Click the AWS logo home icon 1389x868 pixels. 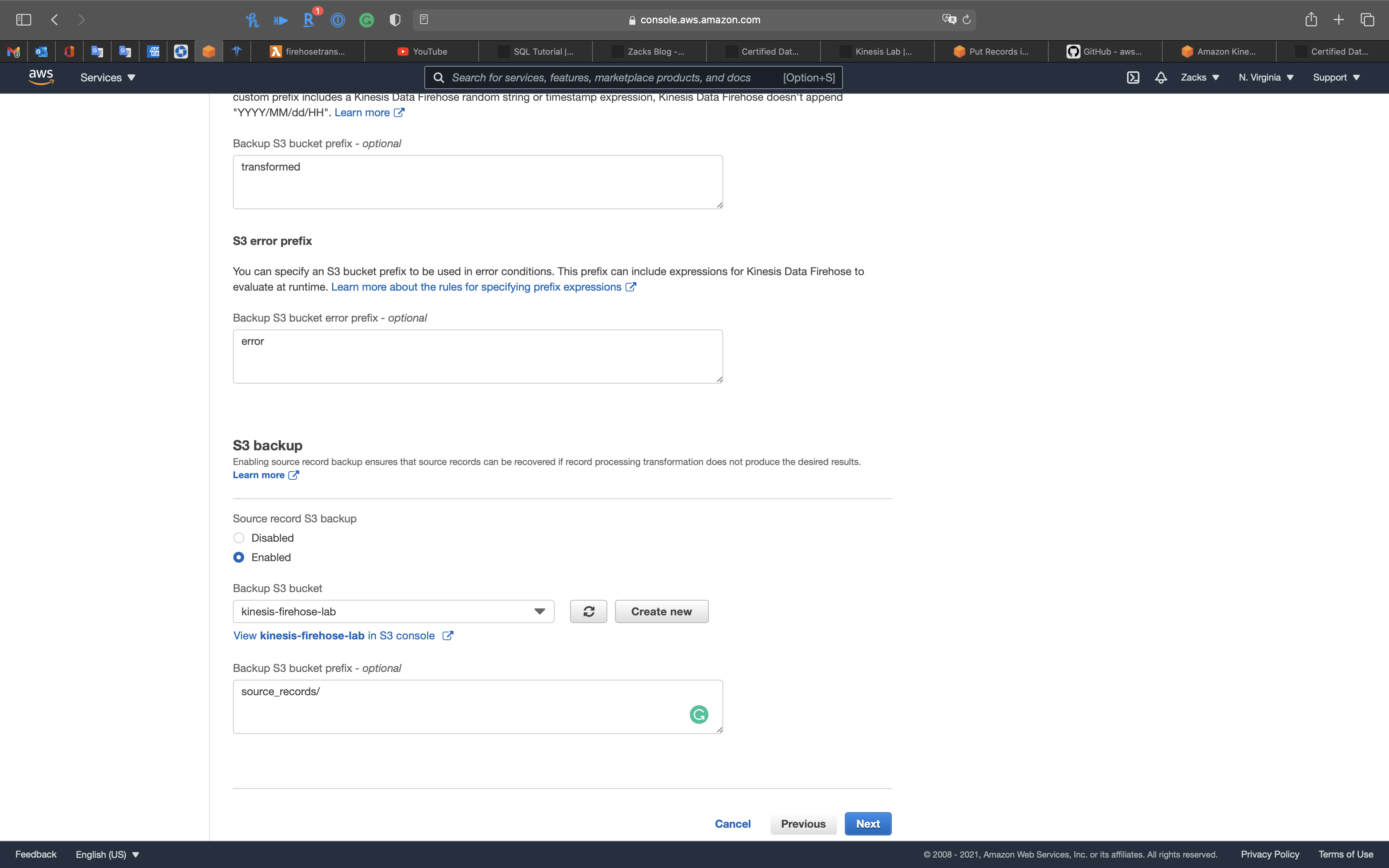pyautogui.click(x=41, y=77)
